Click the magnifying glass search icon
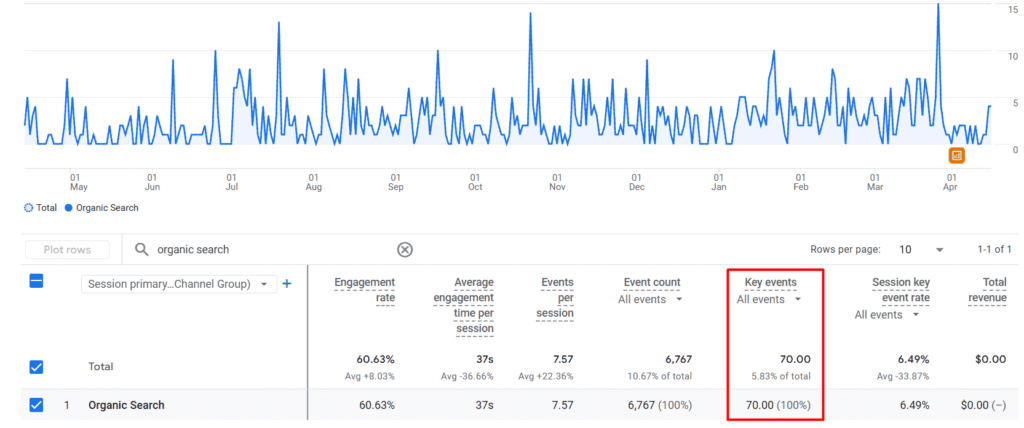This screenshot has height=428, width=1024. point(141,250)
